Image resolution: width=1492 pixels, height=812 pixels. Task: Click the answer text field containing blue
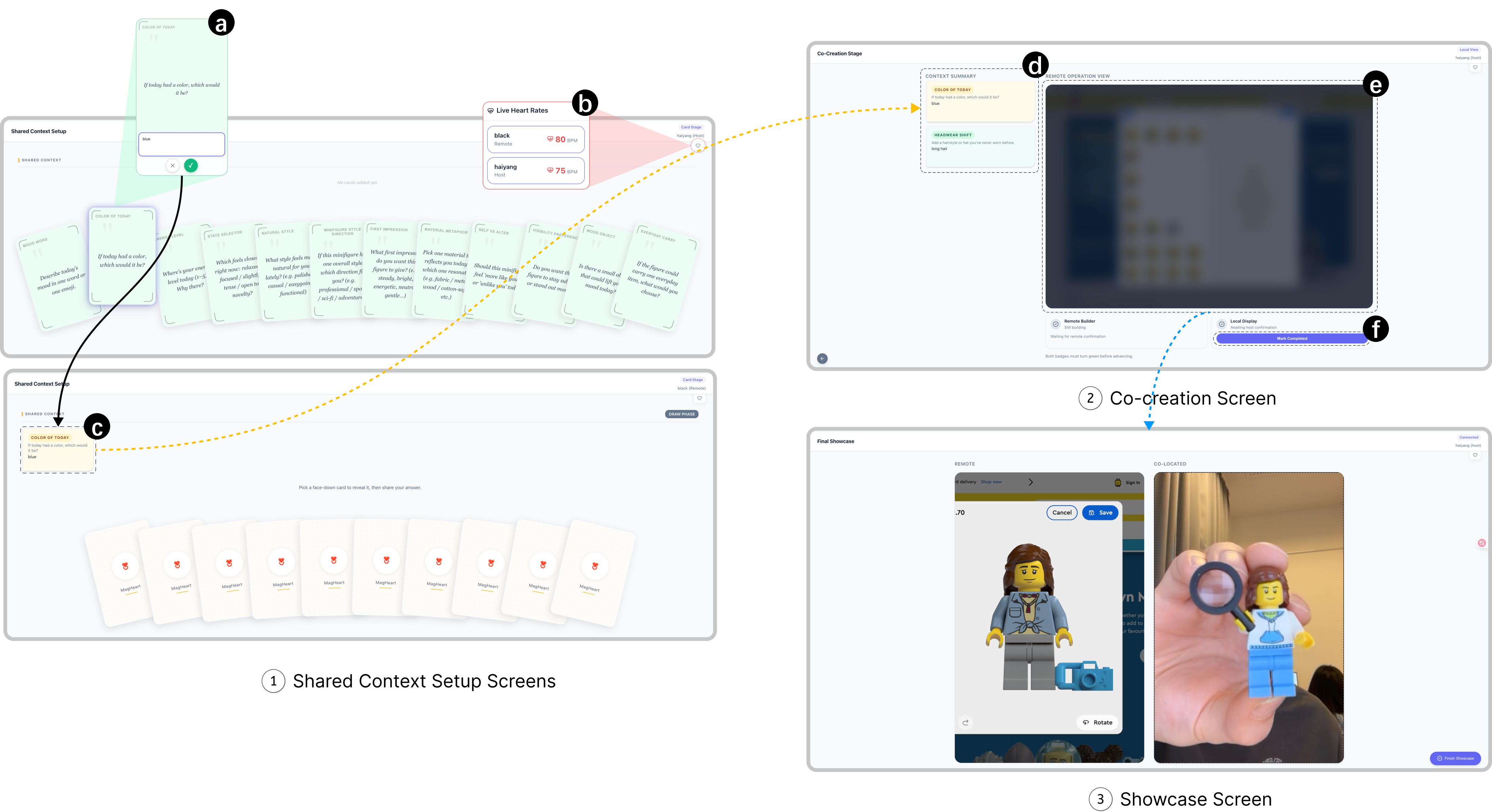pos(181,144)
